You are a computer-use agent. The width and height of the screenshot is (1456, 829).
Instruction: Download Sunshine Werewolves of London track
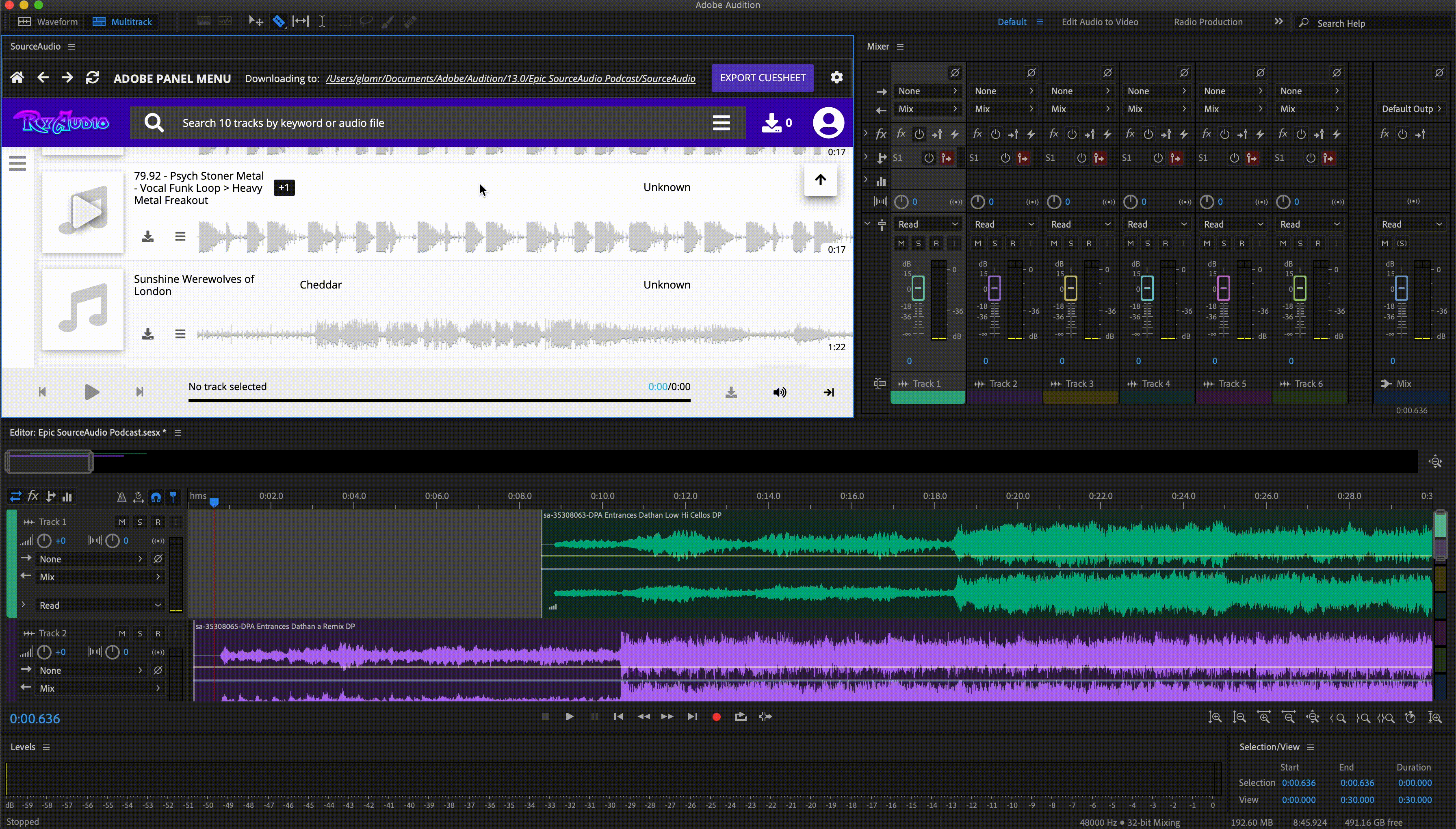pos(147,334)
